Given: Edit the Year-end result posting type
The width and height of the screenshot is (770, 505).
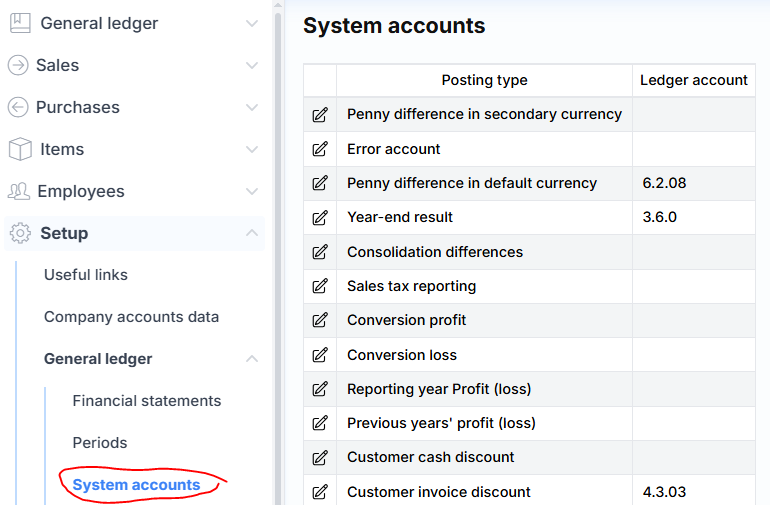Looking at the screenshot, I should [320, 218].
